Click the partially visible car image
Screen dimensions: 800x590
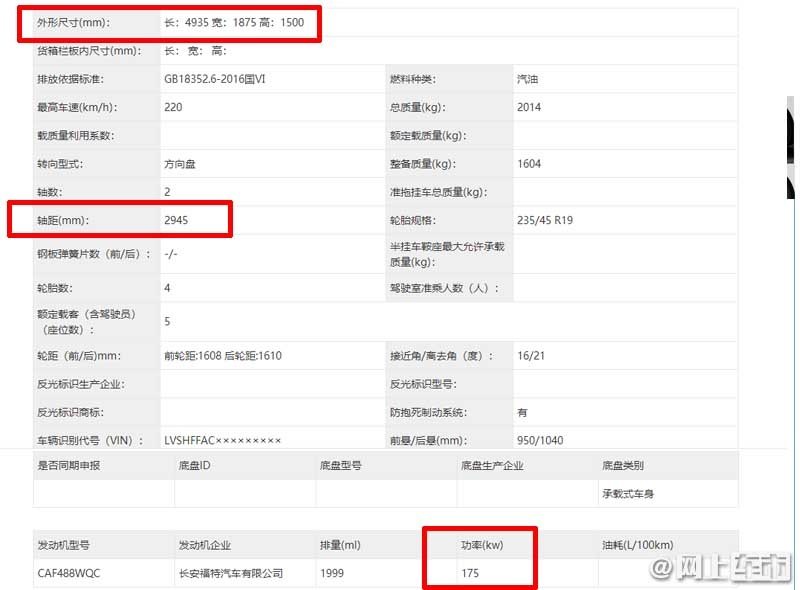[x=791, y=148]
